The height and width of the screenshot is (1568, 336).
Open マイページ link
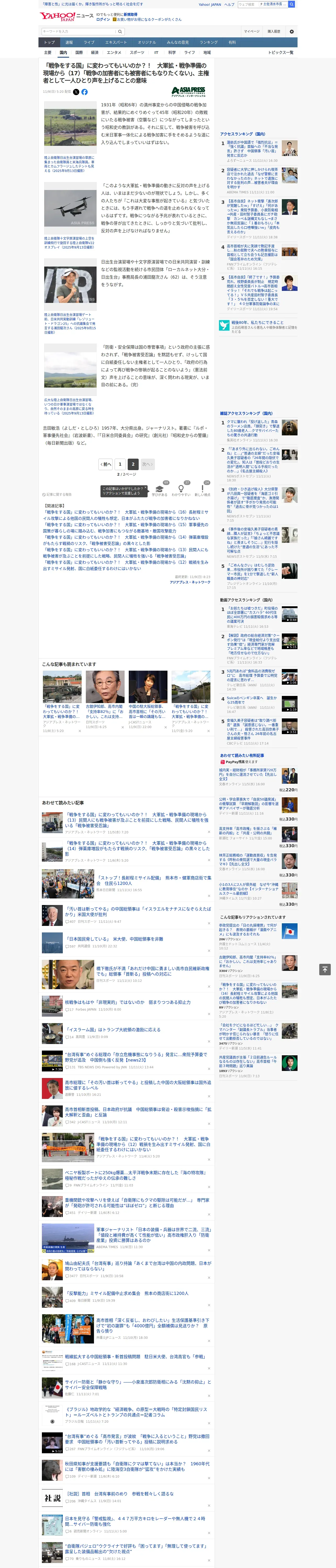tap(252, 32)
